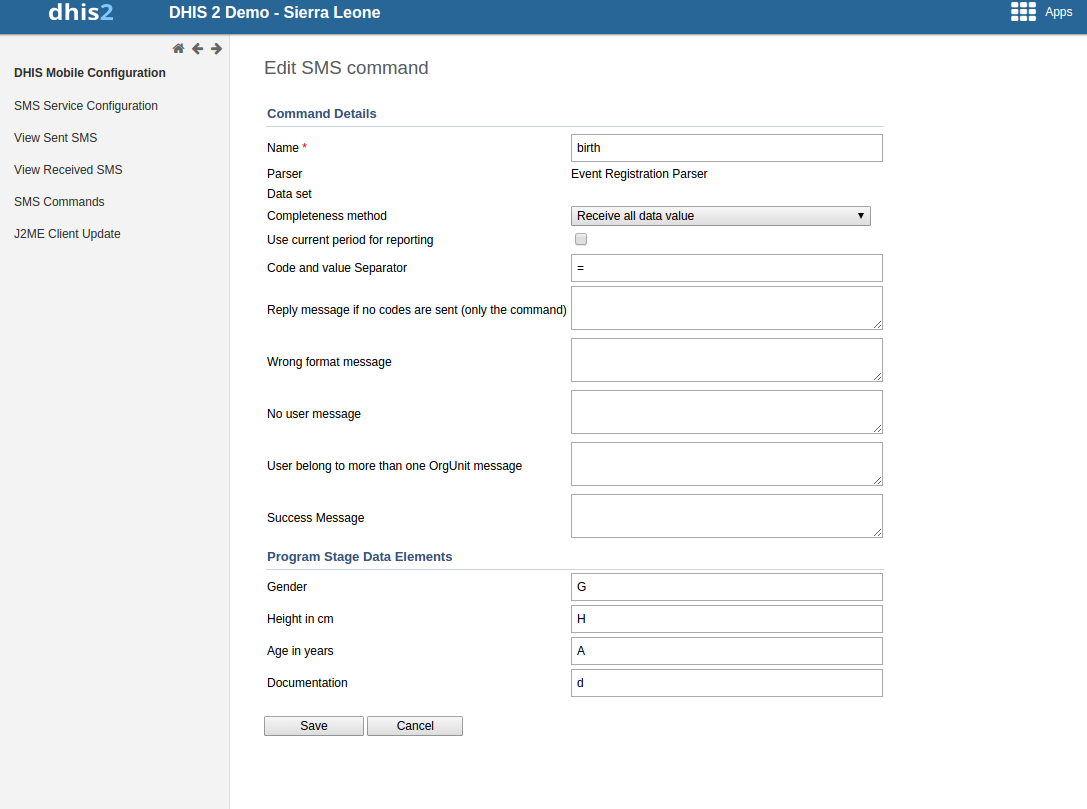This screenshot has width=1087, height=809.
Task: Click the DHIS Mobile Configuration heading link
Action: point(90,73)
